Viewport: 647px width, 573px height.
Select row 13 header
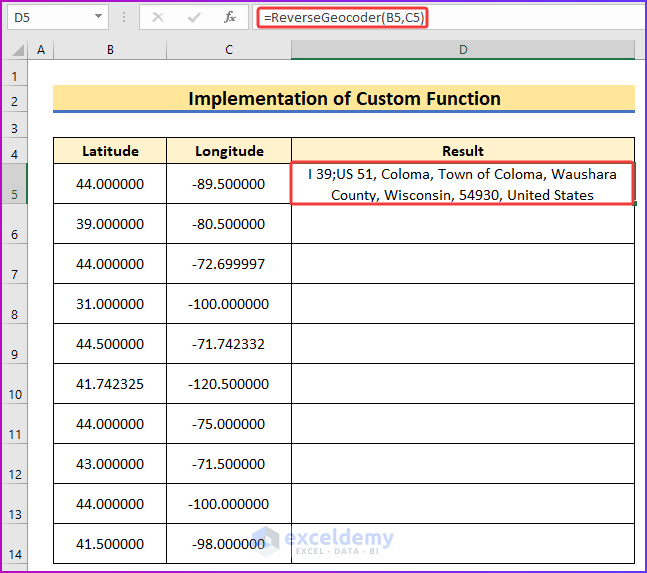(14, 504)
